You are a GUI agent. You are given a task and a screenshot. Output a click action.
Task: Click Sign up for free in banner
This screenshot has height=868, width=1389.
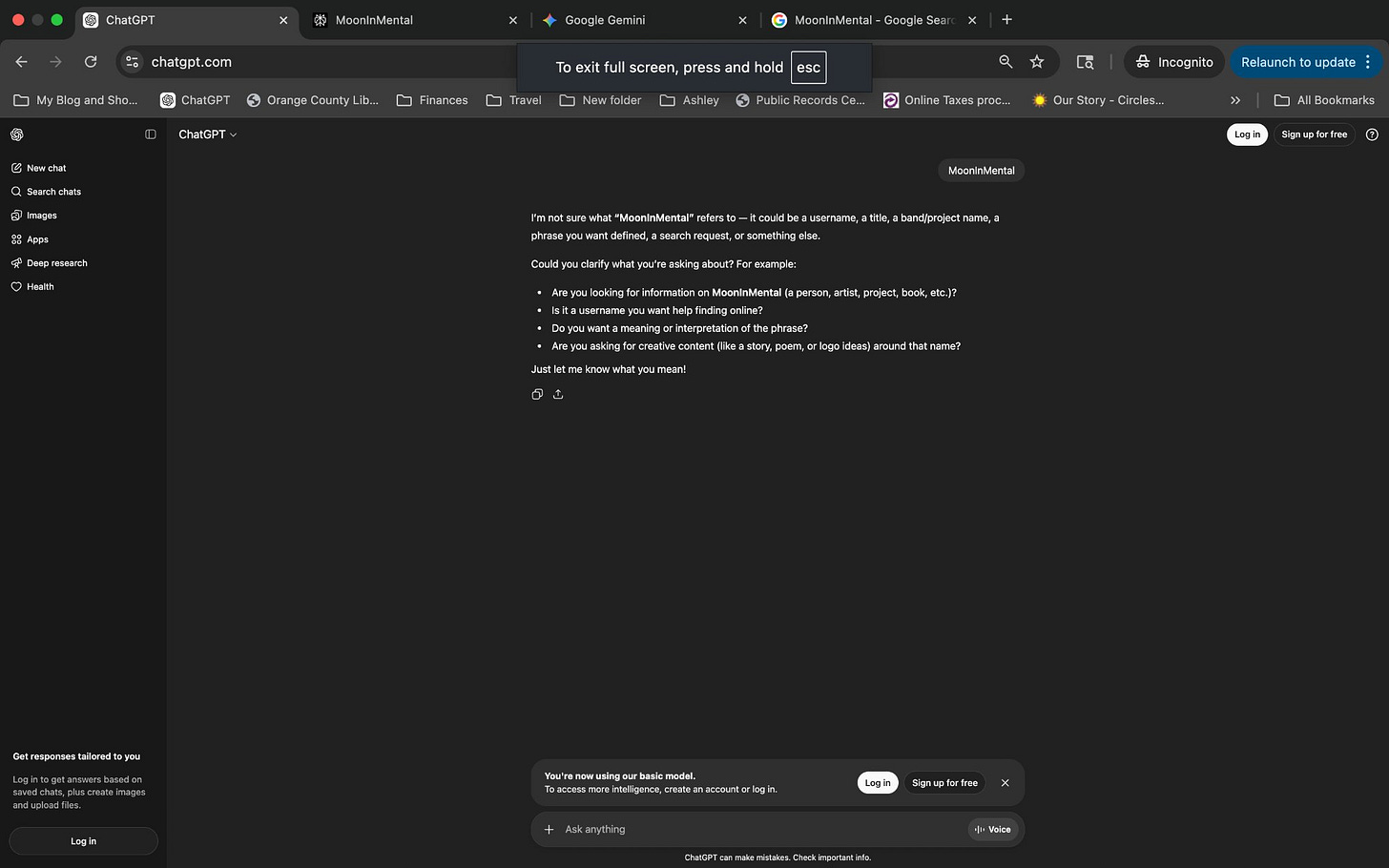944,783
